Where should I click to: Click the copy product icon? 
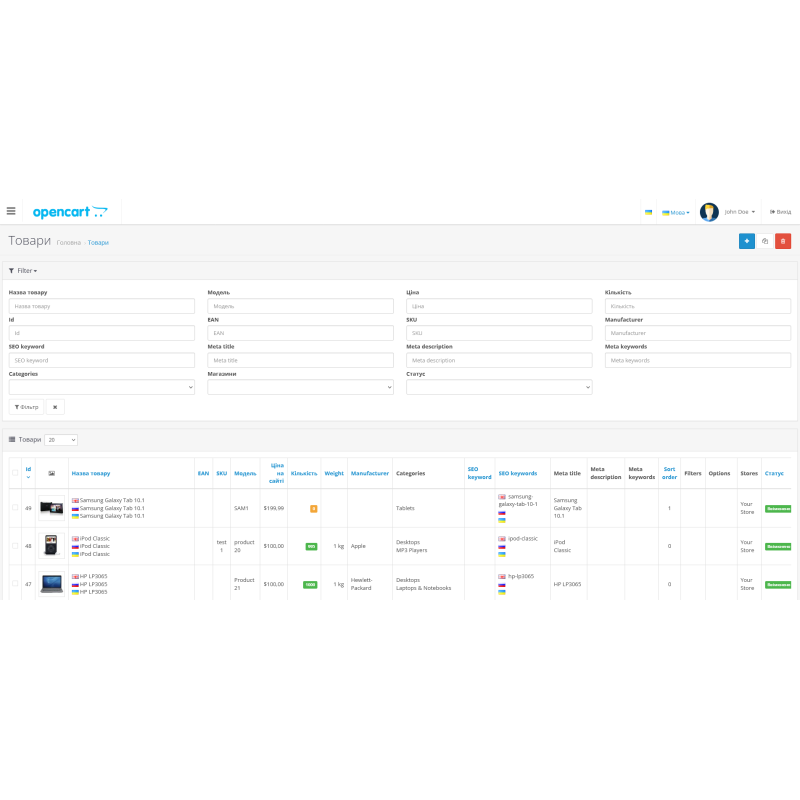click(x=764, y=241)
